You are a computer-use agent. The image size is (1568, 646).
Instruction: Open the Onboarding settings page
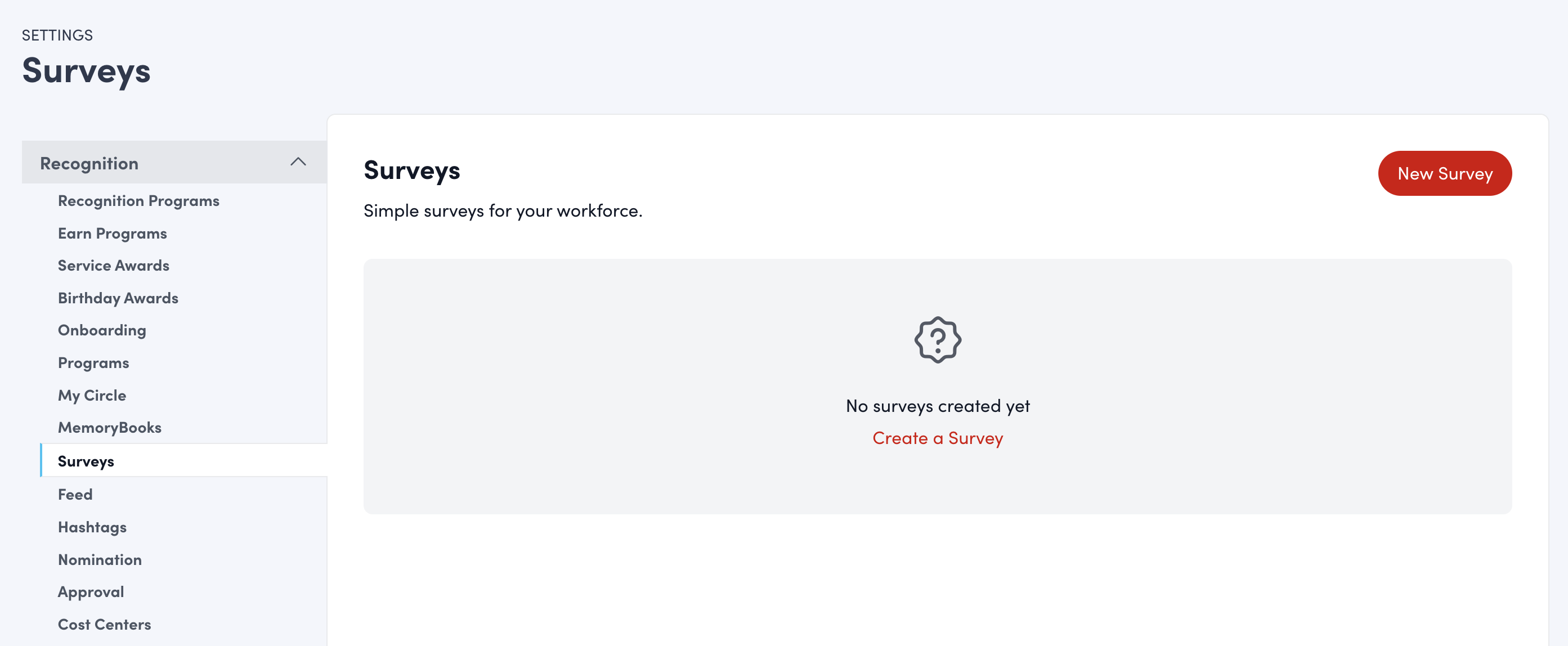[102, 331]
